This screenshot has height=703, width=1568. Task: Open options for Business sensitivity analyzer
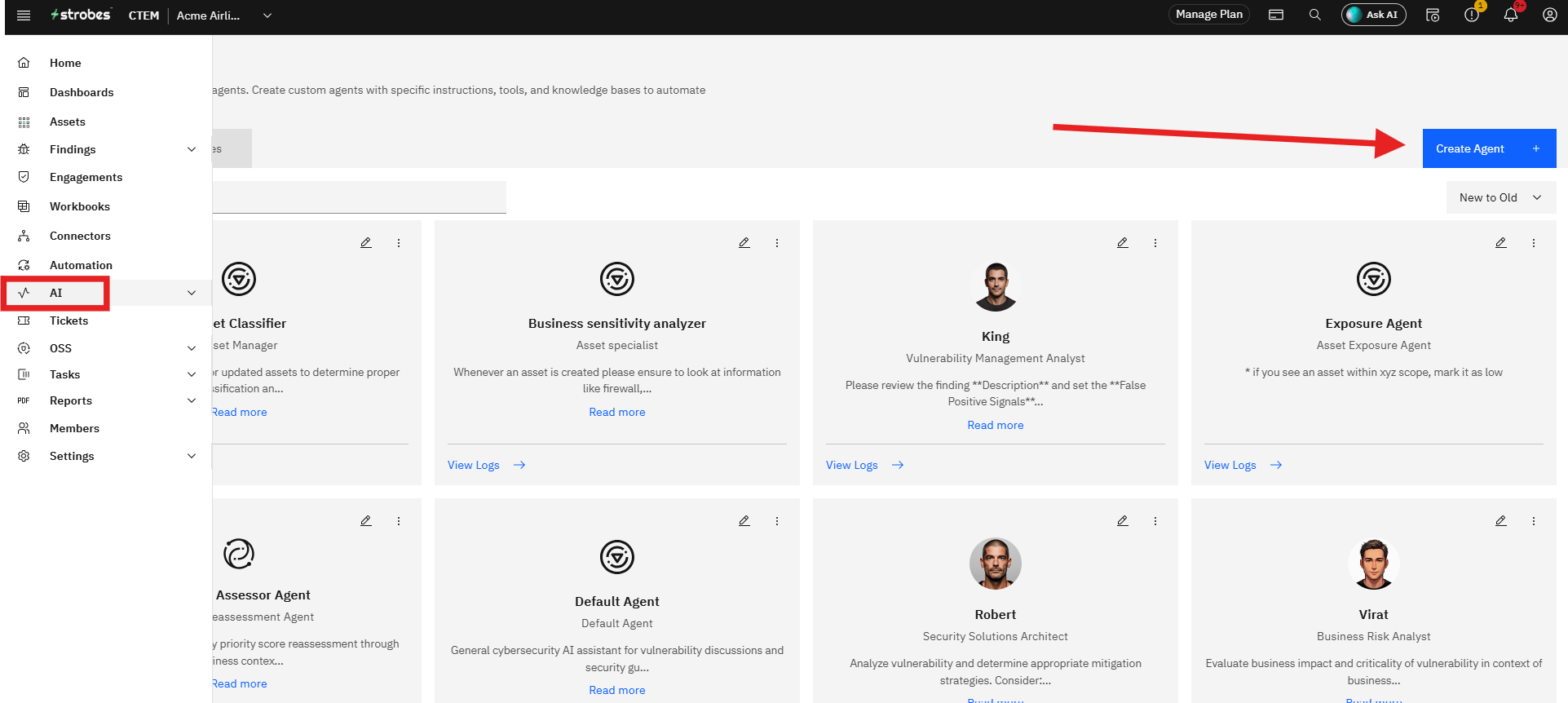click(x=777, y=243)
